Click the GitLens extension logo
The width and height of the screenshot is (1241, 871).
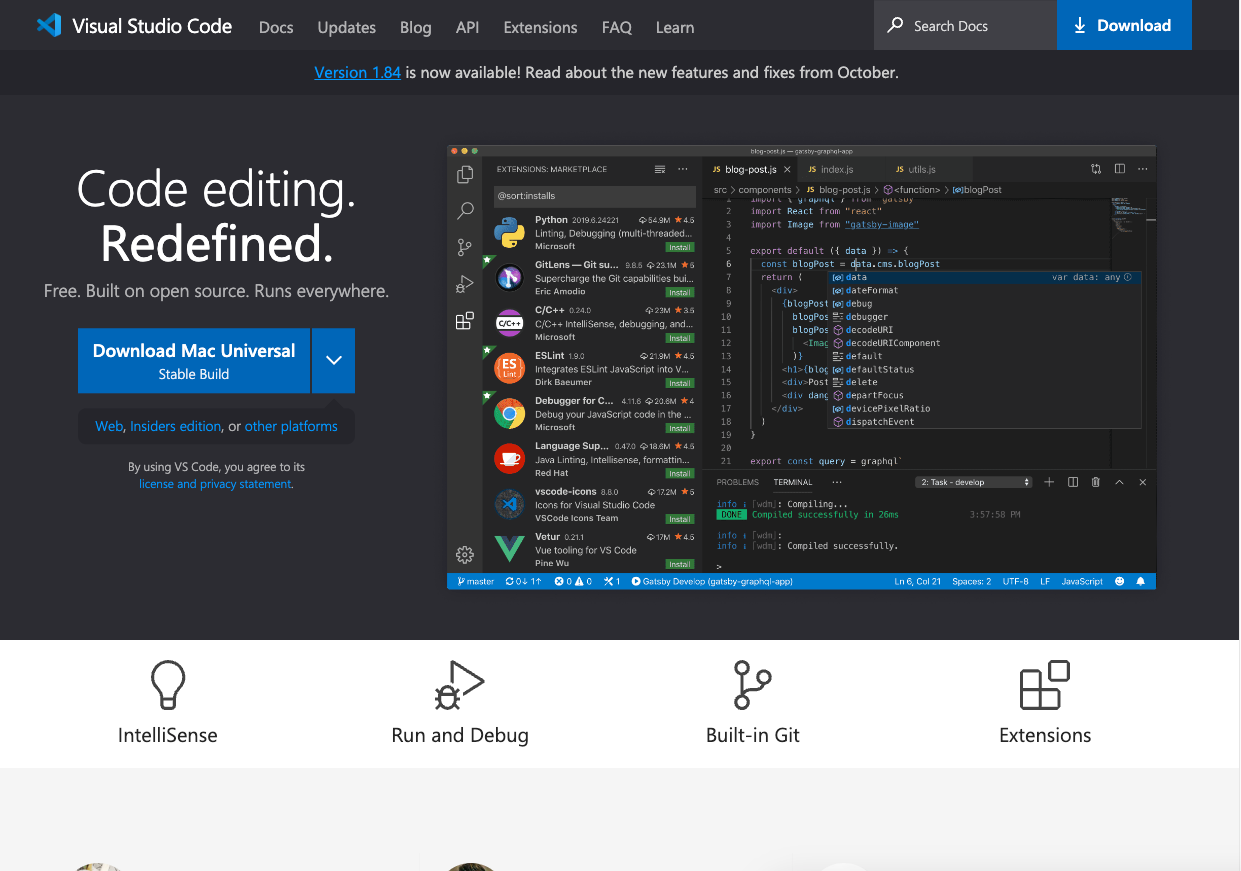pyautogui.click(x=510, y=277)
